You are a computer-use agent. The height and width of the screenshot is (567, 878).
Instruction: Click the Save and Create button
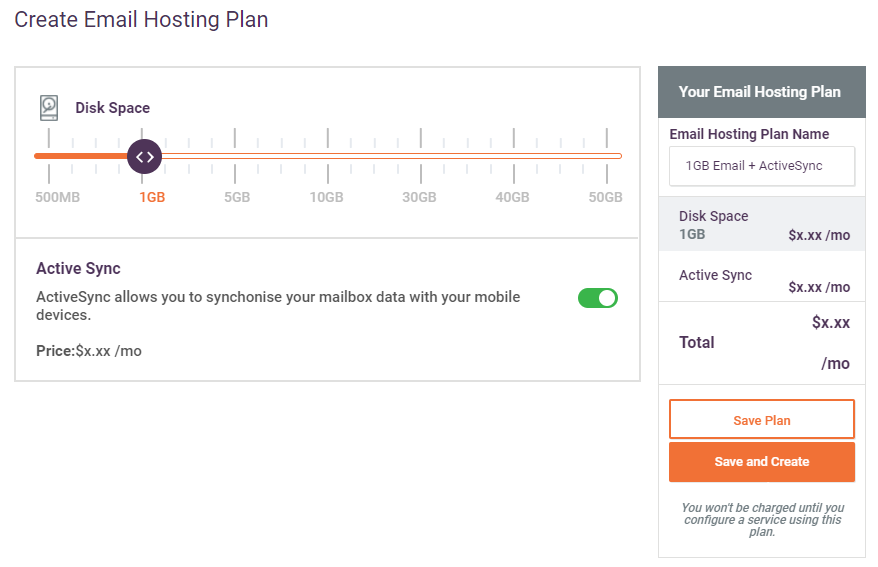(762, 462)
